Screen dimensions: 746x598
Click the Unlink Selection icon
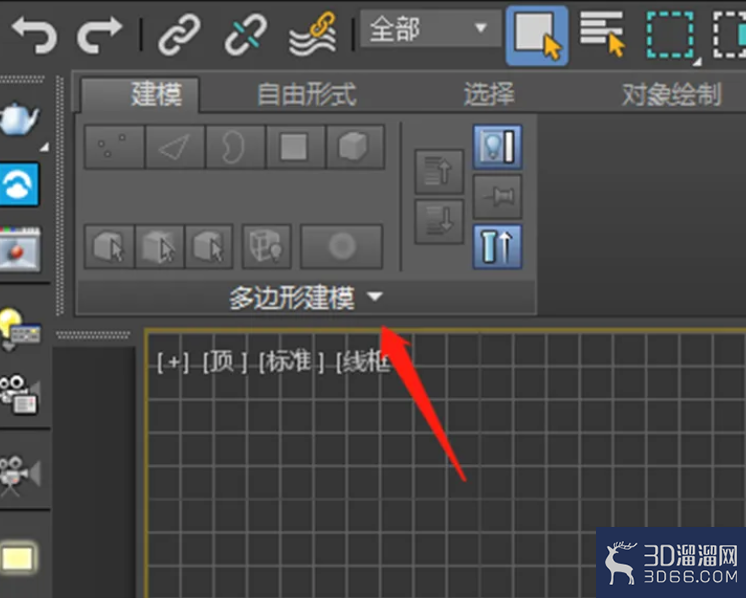coord(245,34)
